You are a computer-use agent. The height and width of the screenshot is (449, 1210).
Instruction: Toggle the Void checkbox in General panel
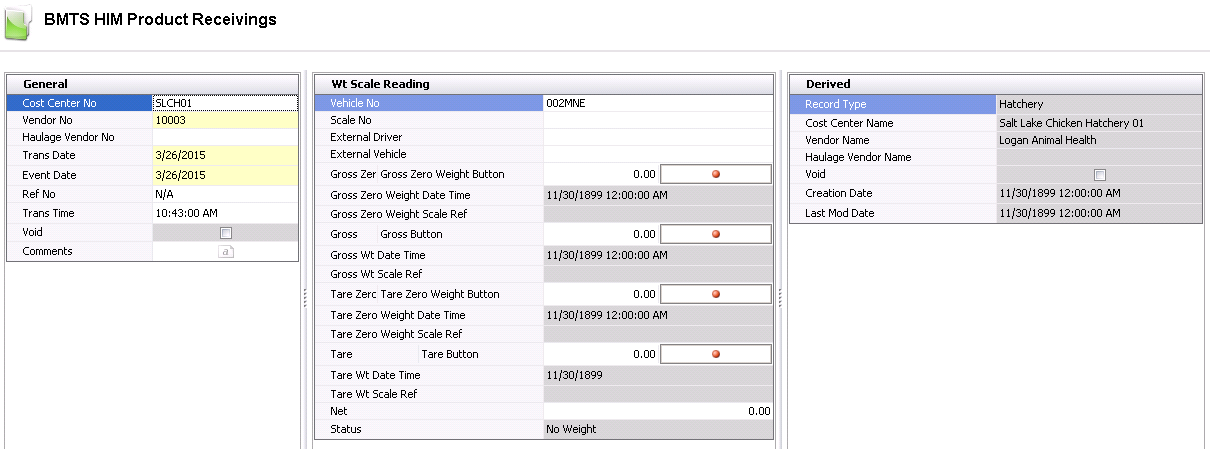[x=226, y=233]
